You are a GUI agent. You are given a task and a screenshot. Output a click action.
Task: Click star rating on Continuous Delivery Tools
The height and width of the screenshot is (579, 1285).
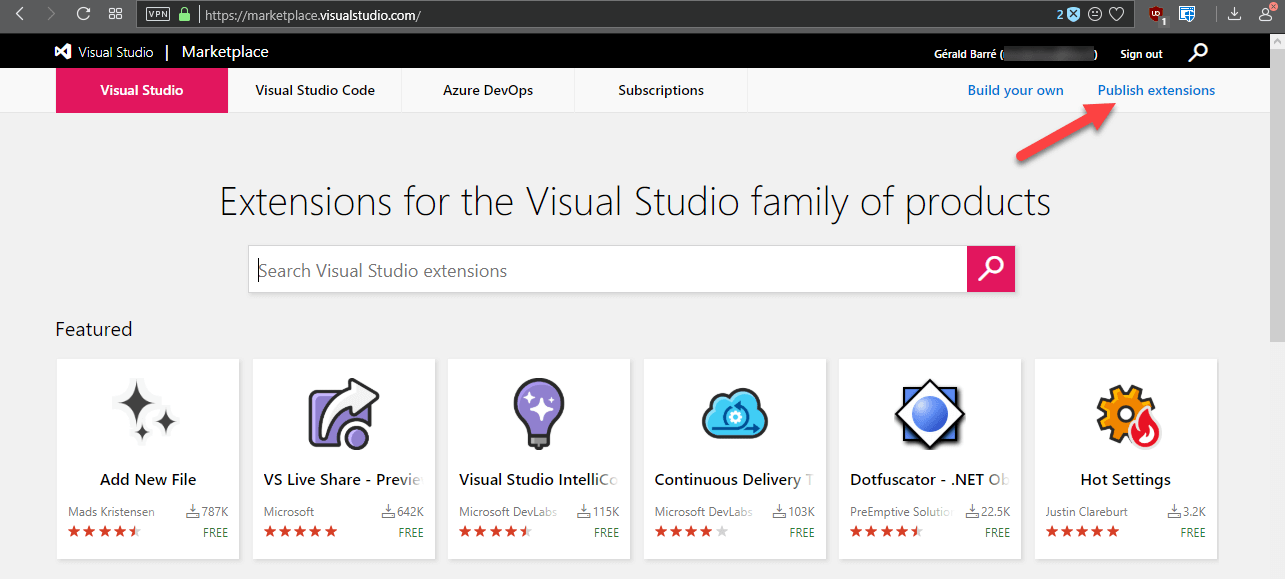pos(691,532)
